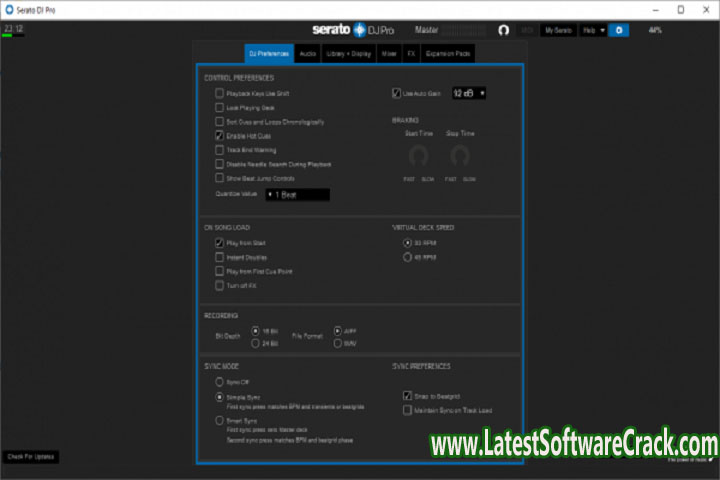Open settings with the blue gear icon
This screenshot has width=720, height=480.
pyautogui.click(x=620, y=31)
